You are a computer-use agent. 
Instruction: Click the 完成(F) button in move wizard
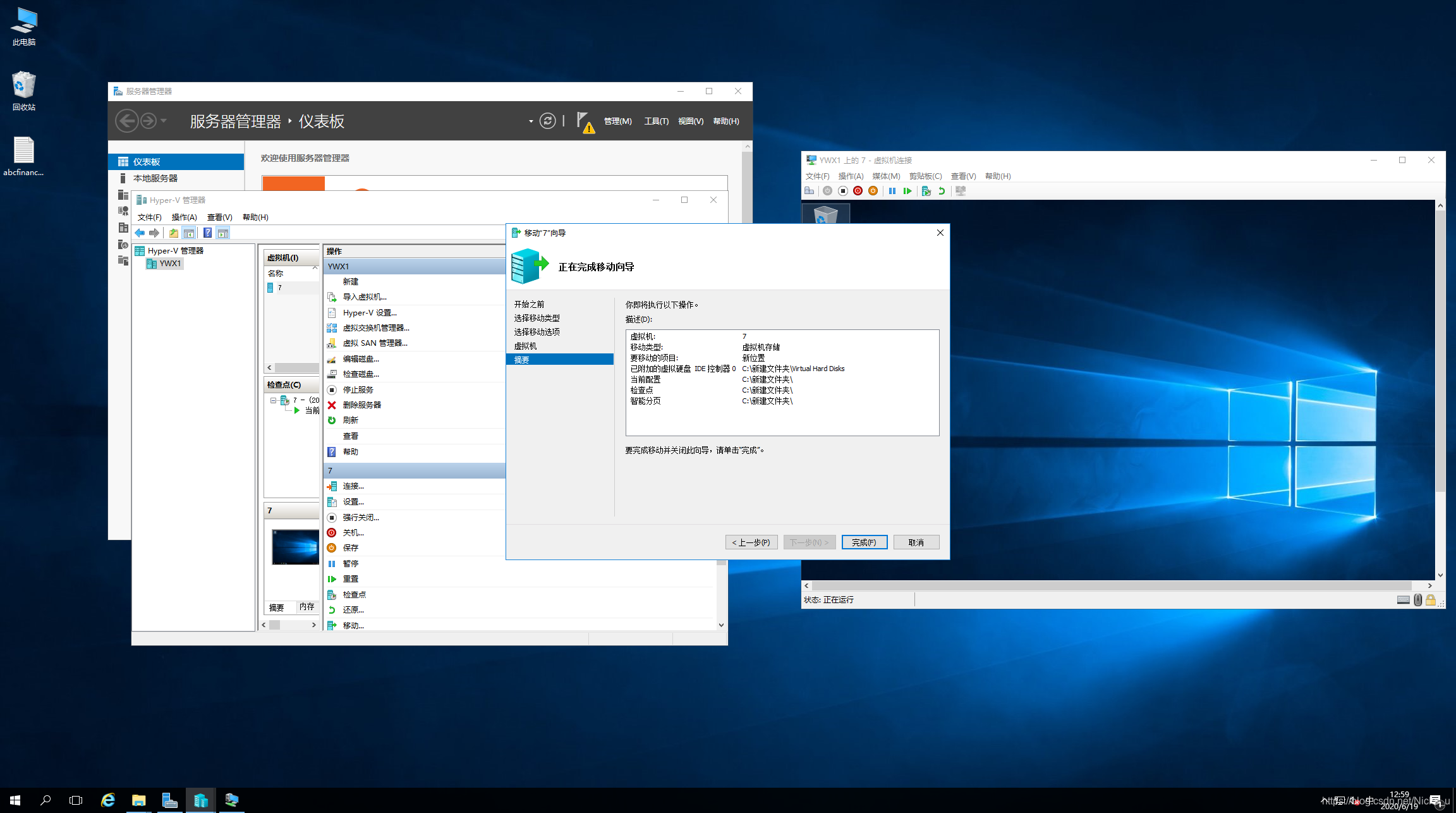click(864, 542)
